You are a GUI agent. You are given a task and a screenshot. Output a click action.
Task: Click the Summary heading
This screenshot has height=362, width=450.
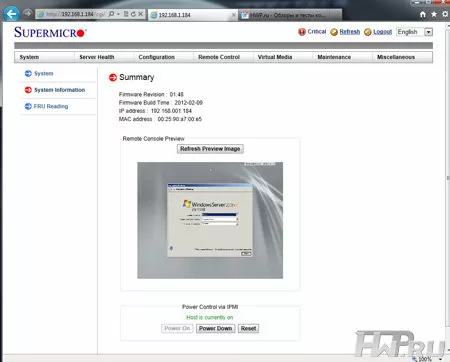pyautogui.click(x=136, y=77)
